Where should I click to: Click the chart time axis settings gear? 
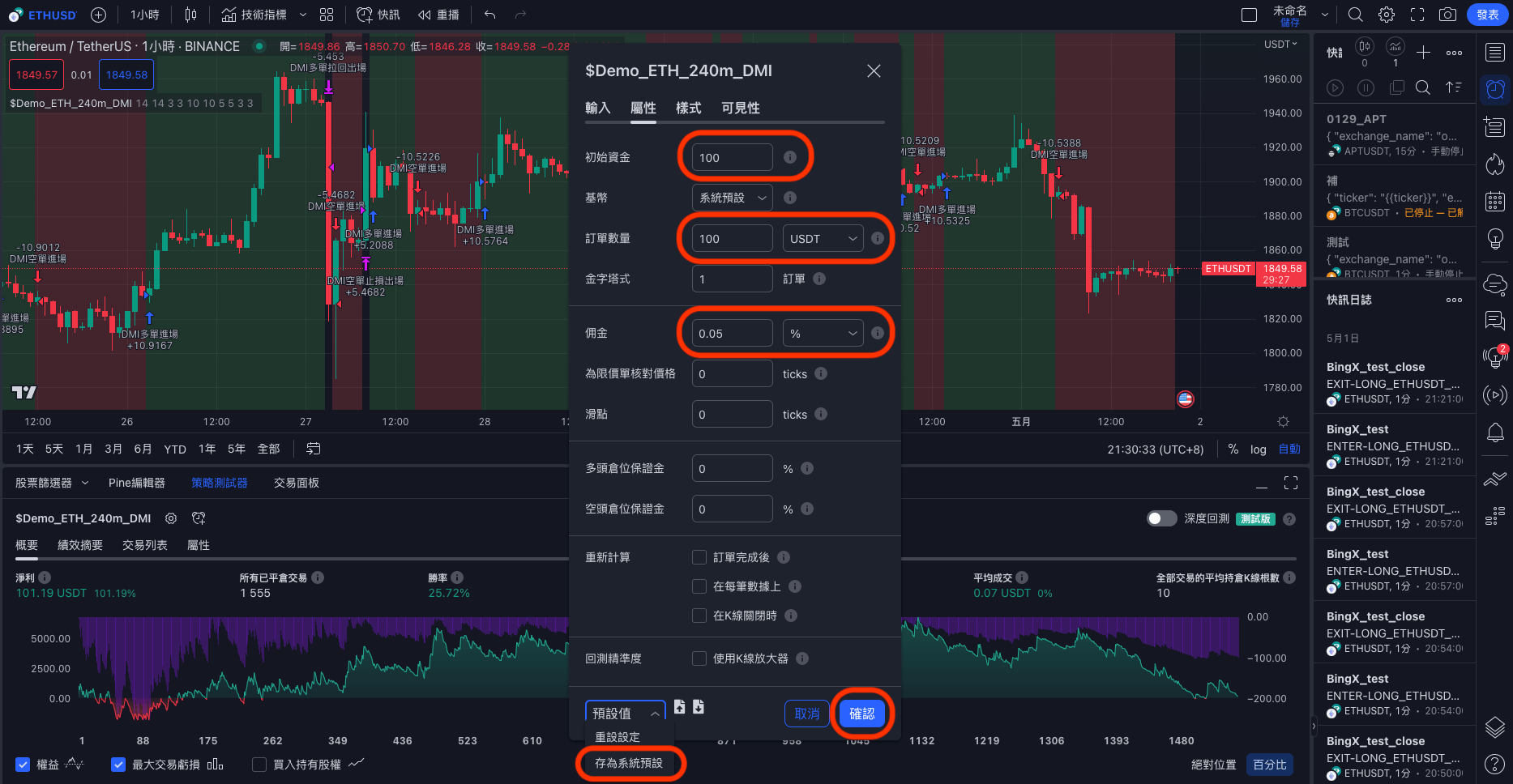tap(1283, 421)
